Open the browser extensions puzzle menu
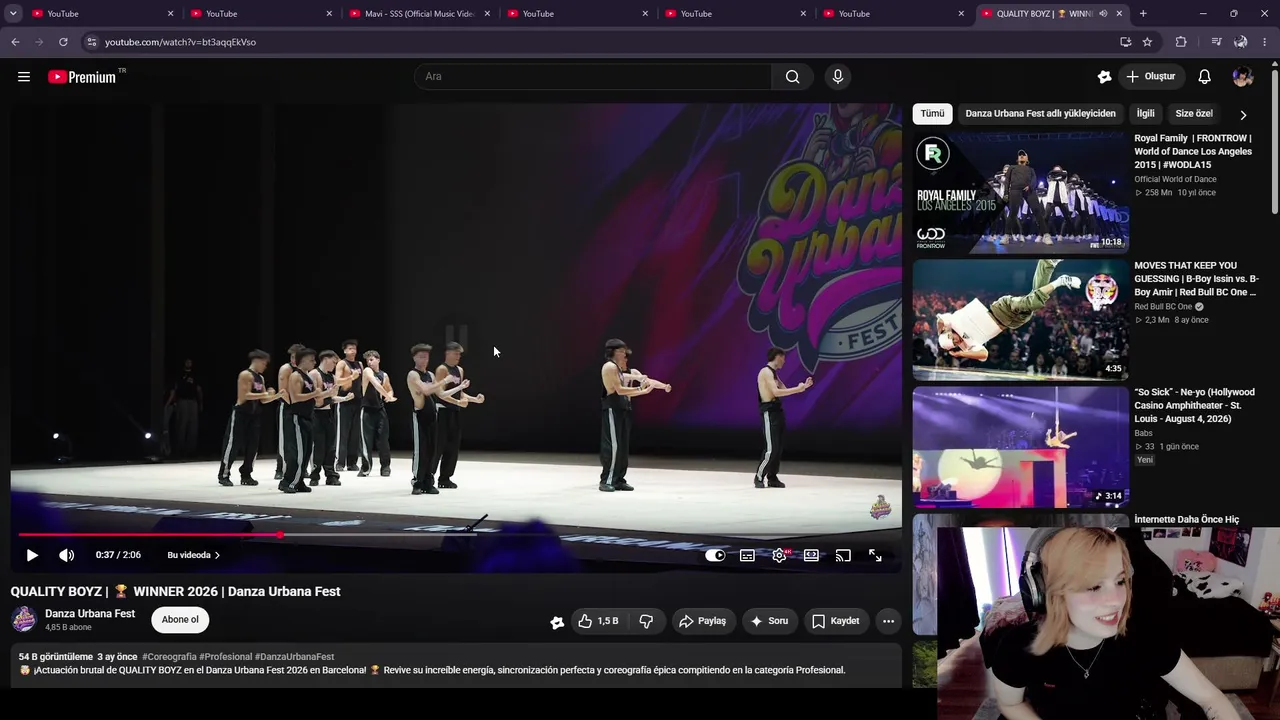Viewport: 1280px width, 720px height. click(1181, 42)
